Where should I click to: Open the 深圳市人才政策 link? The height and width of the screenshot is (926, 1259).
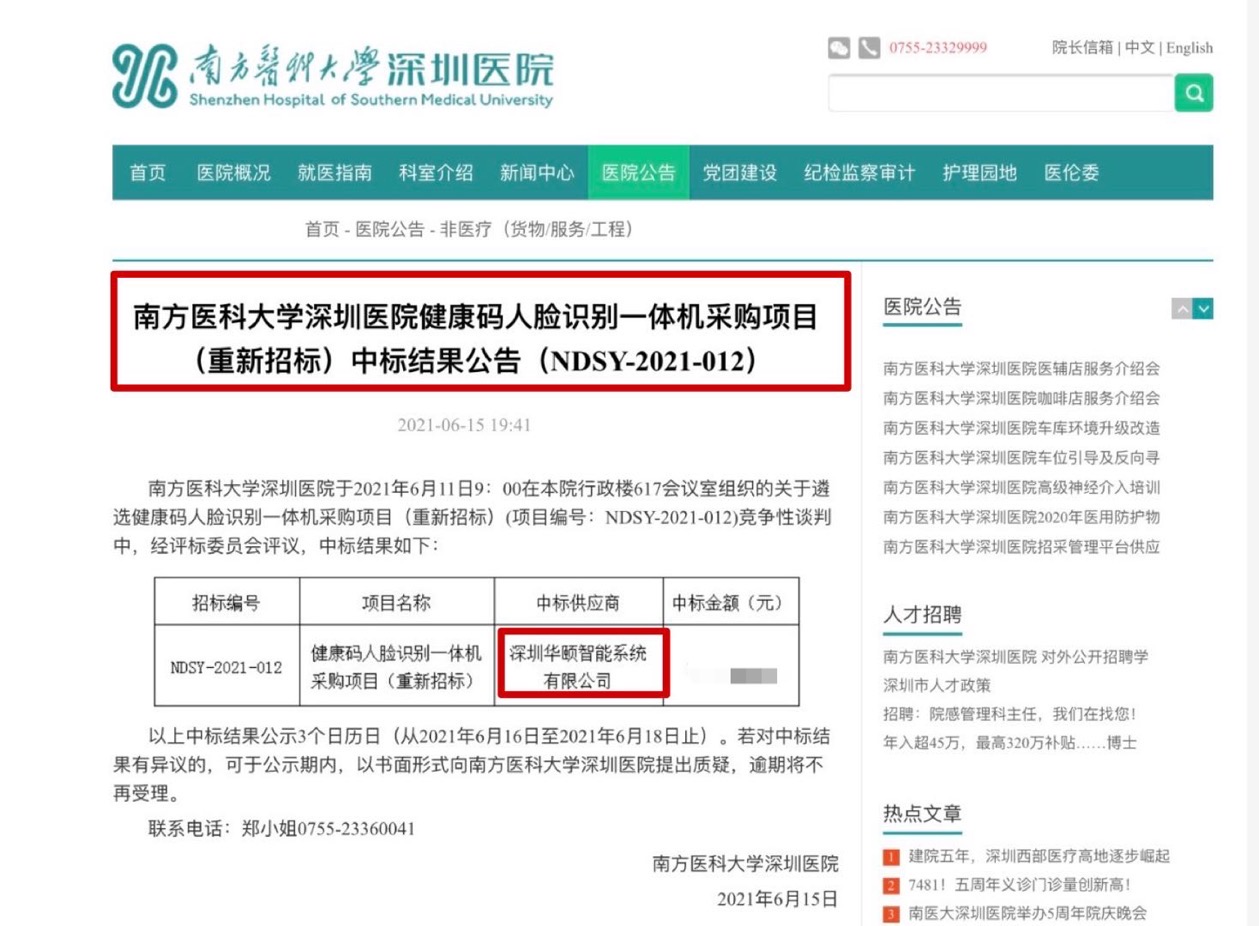[x=936, y=686]
